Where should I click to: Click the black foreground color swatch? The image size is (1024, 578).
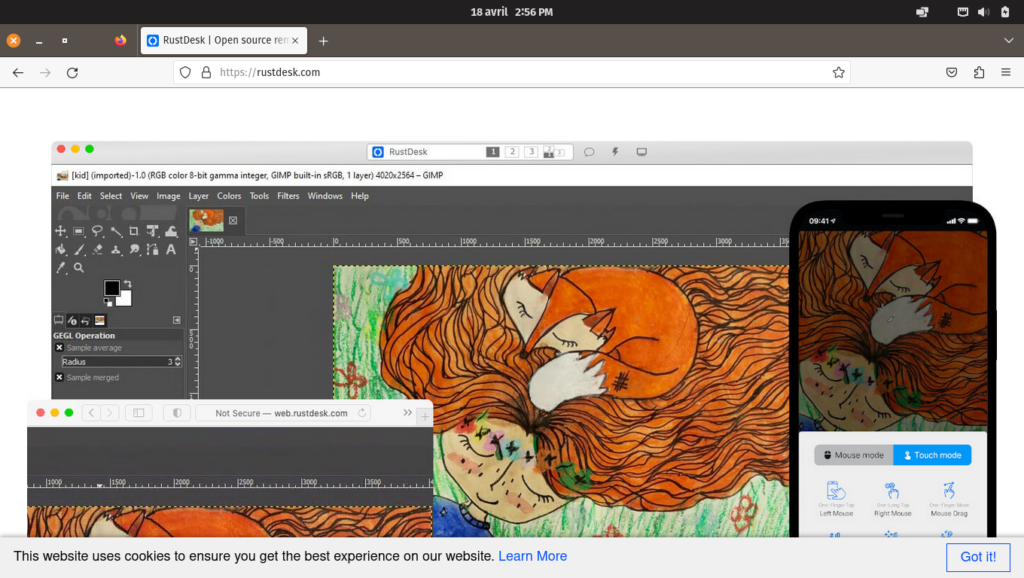coord(112,287)
